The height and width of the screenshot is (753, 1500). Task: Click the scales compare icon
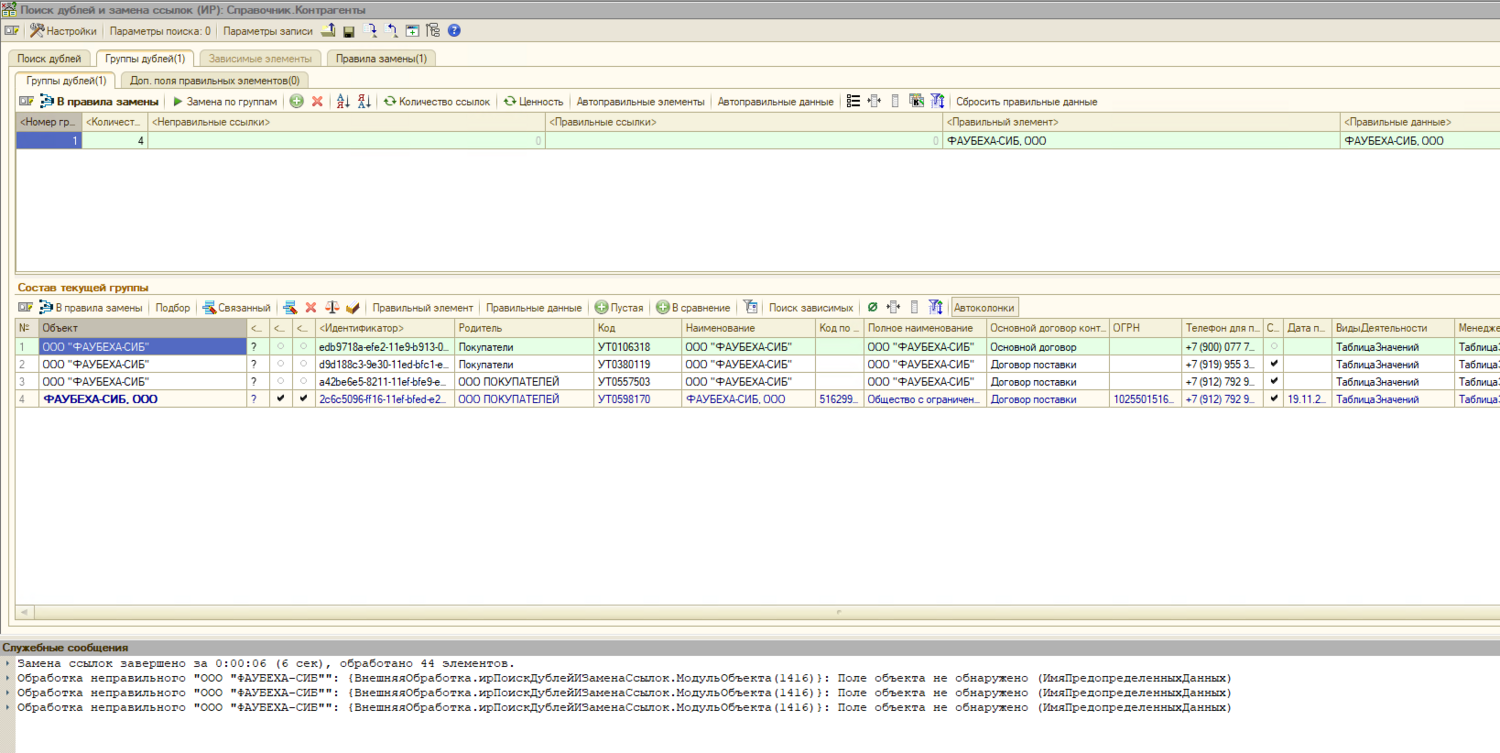331,308
